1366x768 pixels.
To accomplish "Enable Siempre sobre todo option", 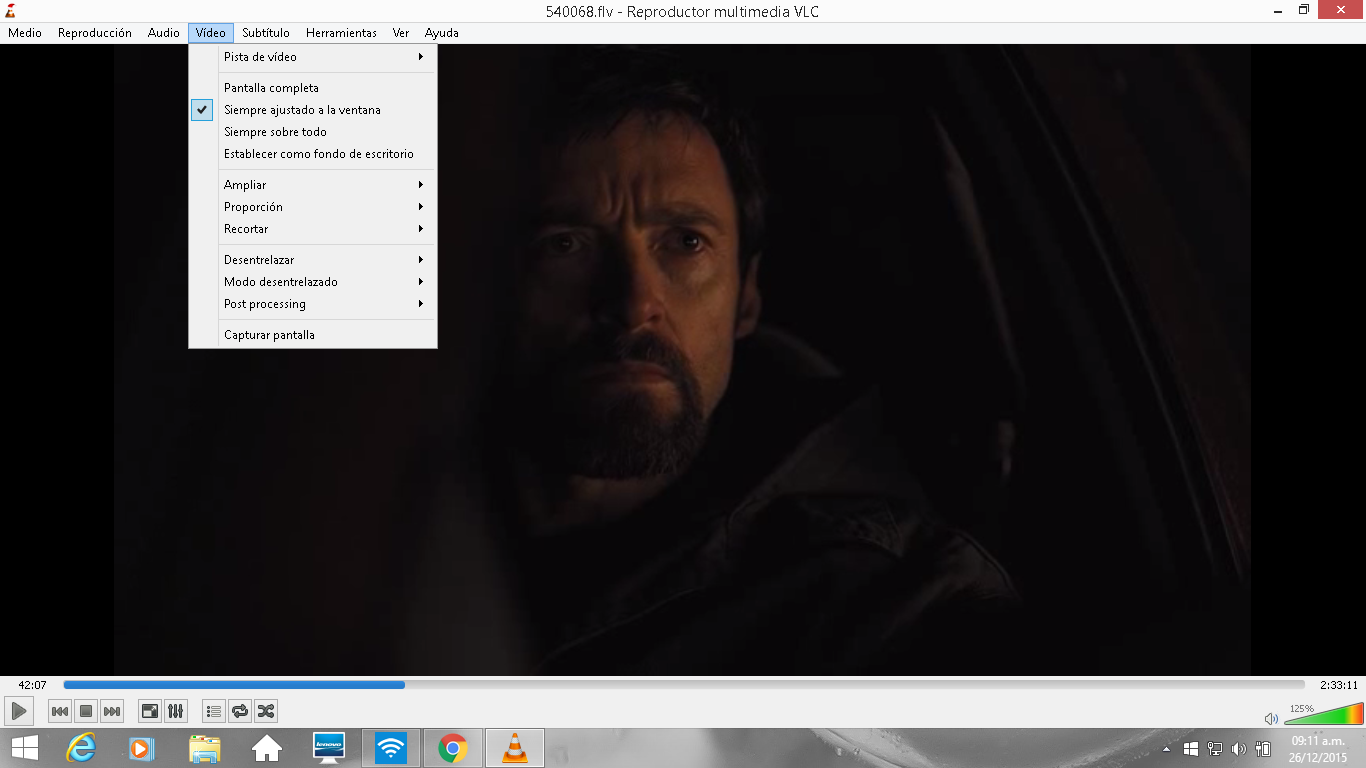I will [313, 132].
